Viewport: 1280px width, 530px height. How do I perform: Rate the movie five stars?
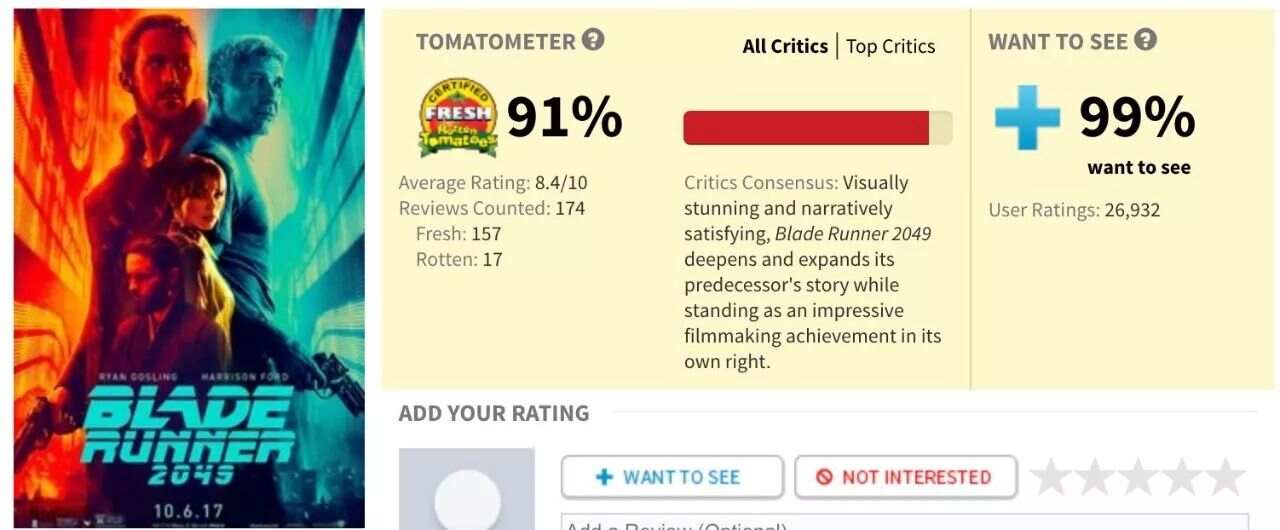[x=1227, y=477]
